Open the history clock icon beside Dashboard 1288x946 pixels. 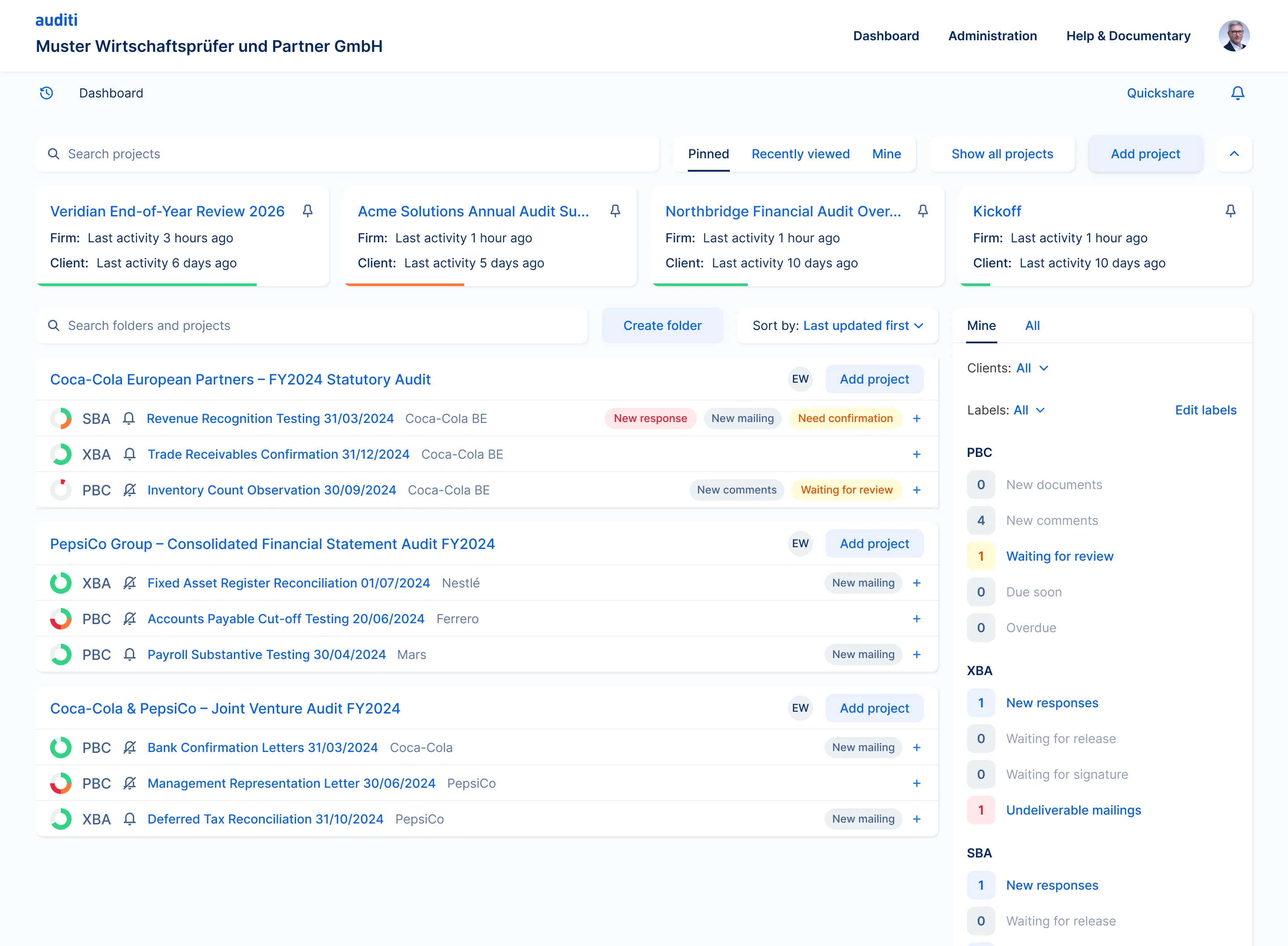(47, 93)
